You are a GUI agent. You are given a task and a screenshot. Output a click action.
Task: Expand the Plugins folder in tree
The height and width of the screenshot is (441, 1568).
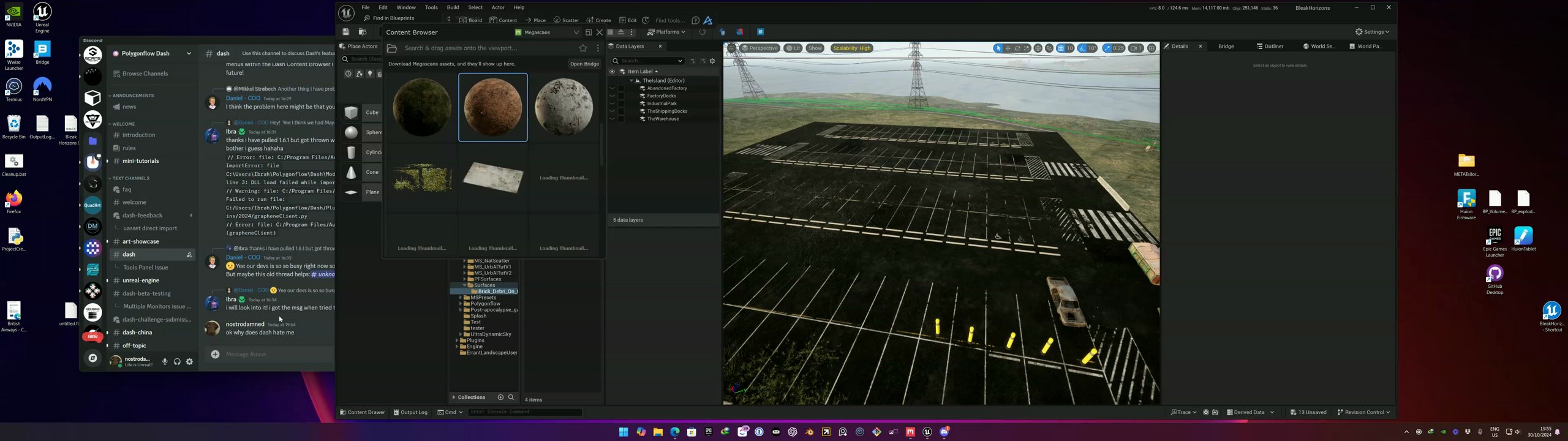tap(457, 341)
